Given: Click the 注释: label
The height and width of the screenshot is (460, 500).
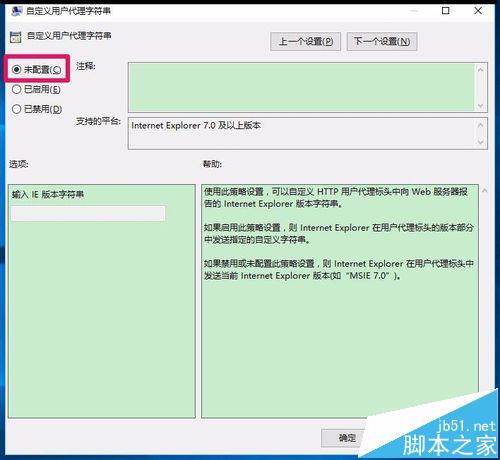Looking at the screenshot, I should pyautogui.click(x=86, y=66).
